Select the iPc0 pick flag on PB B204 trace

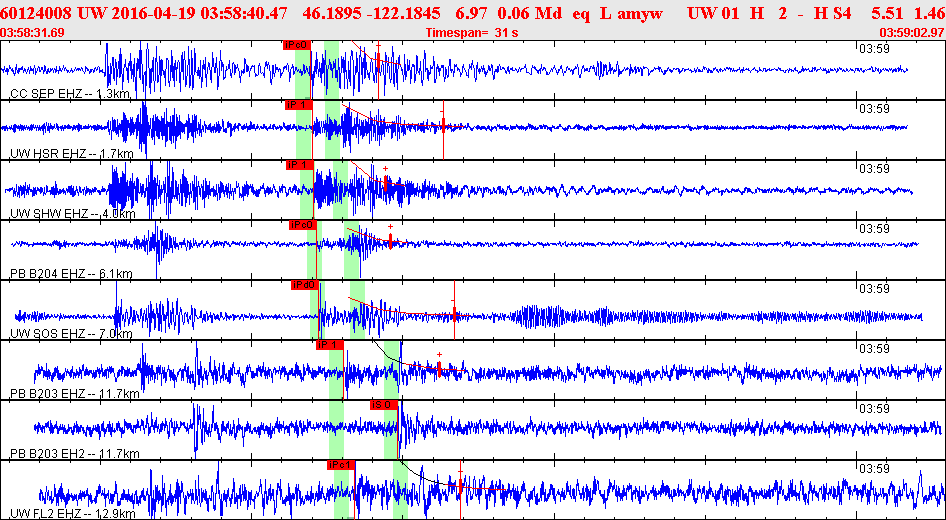[x=303, y=225]
